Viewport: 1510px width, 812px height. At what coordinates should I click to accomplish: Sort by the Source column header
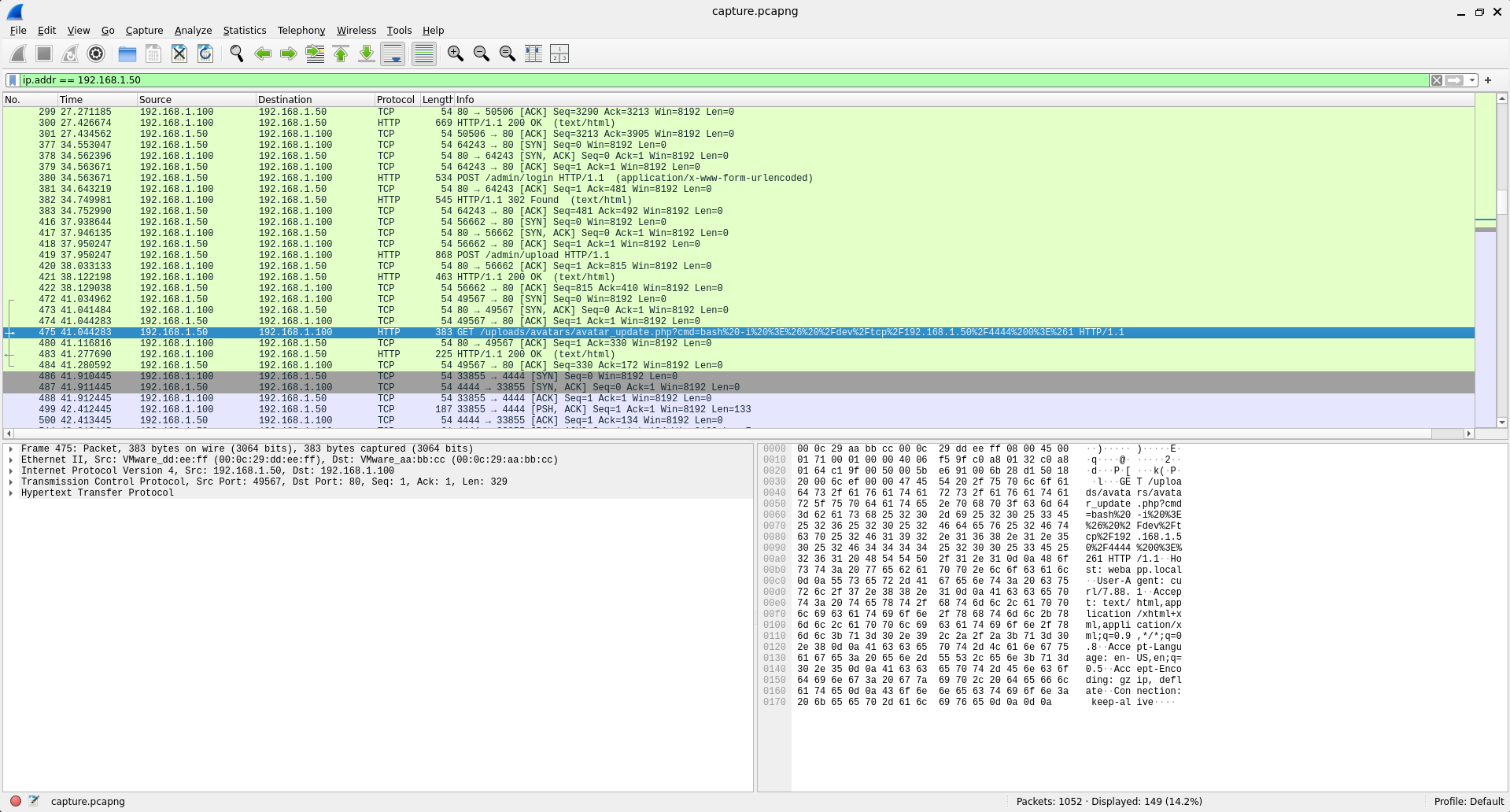pyautogui.click(x=196, y=100)
